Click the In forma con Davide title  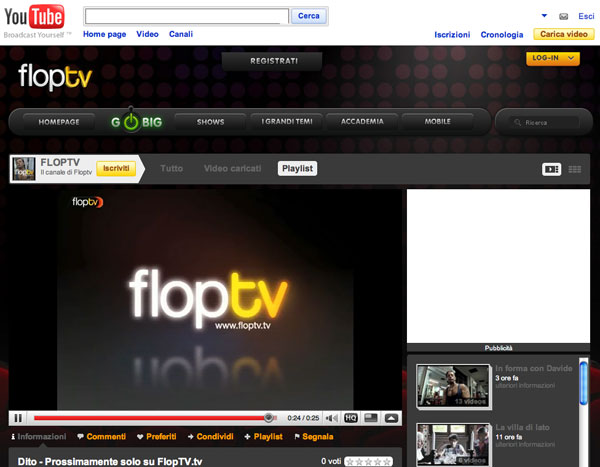(x=533, y=368)
